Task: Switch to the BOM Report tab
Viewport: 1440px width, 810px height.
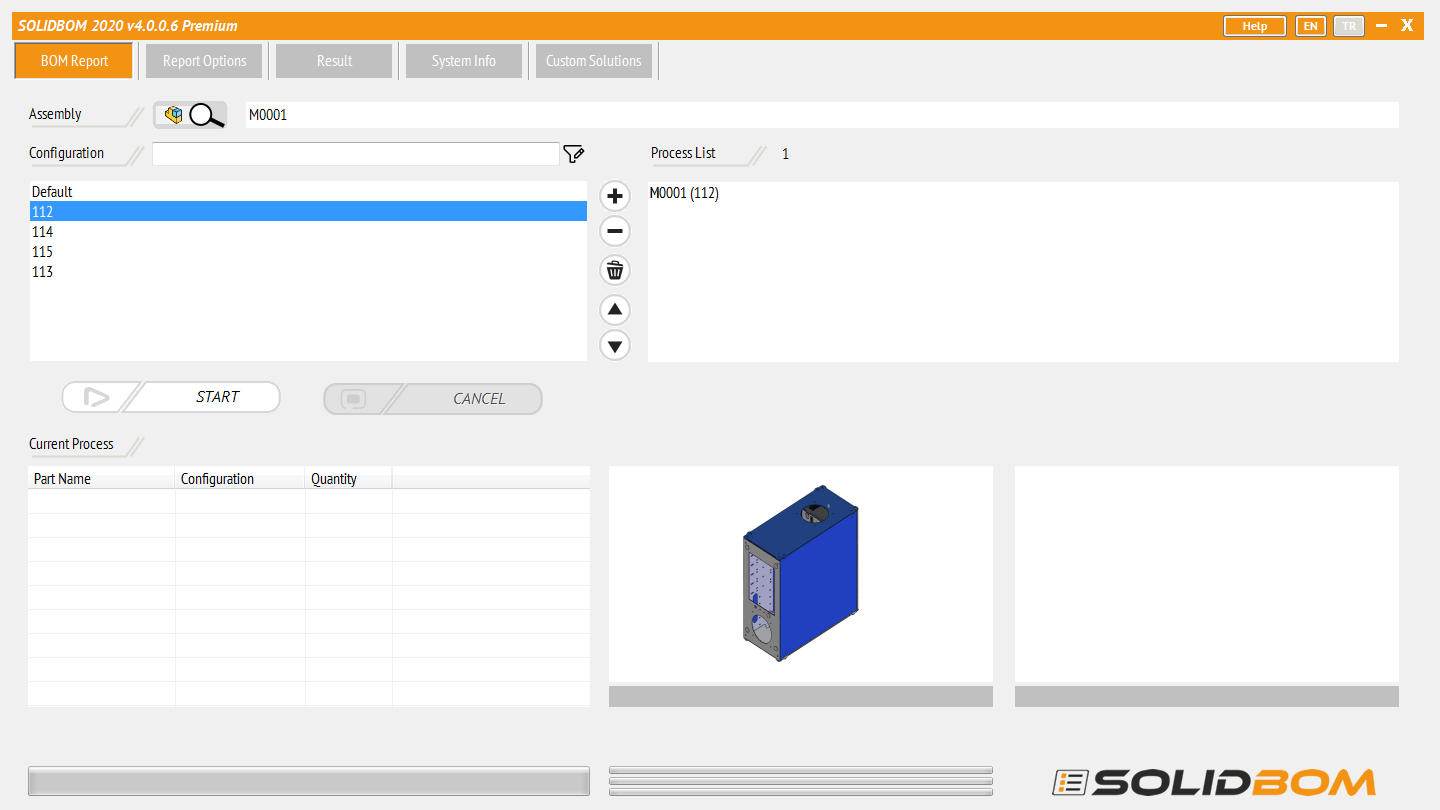Action: click(74, 61)
